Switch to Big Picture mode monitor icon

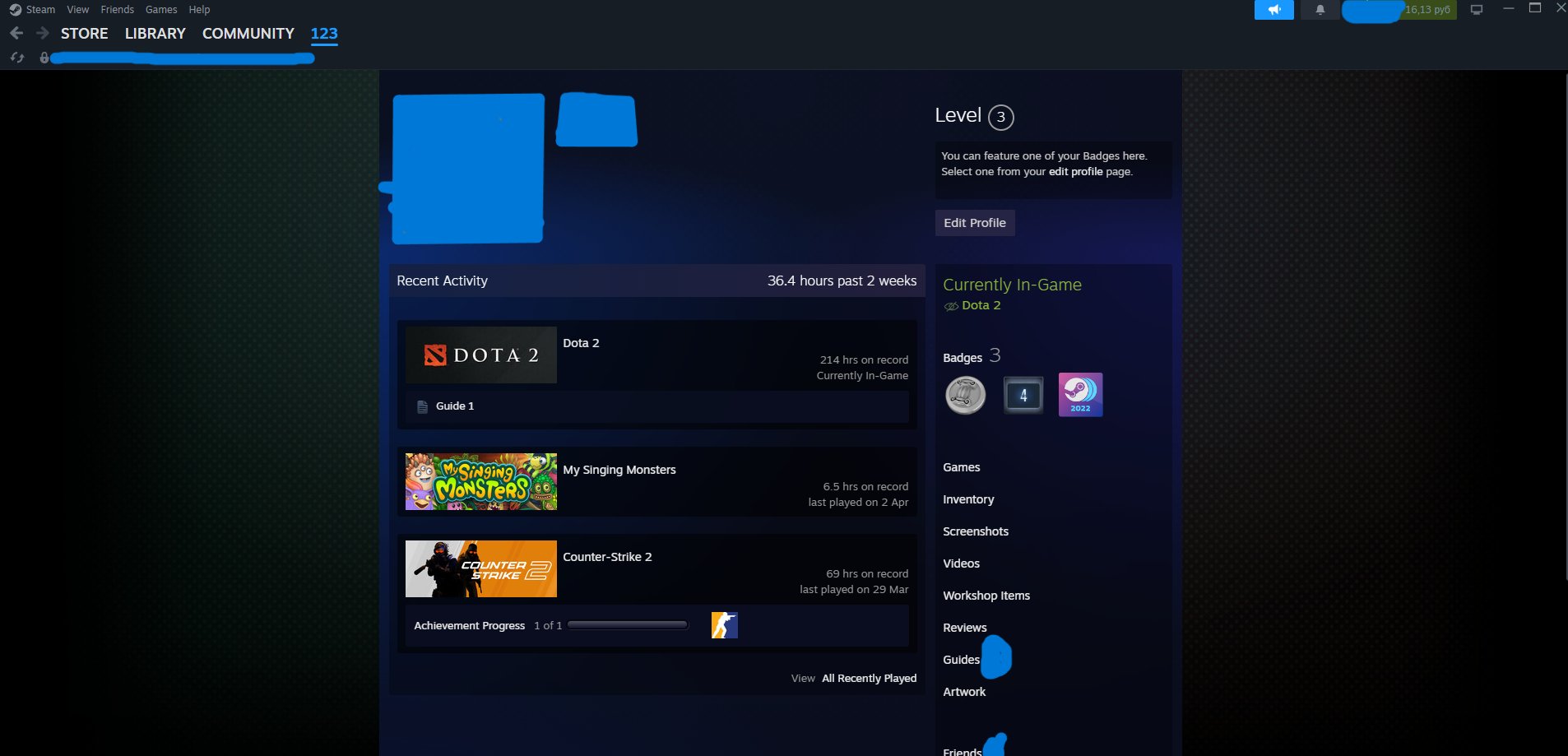coord(1477,10)
